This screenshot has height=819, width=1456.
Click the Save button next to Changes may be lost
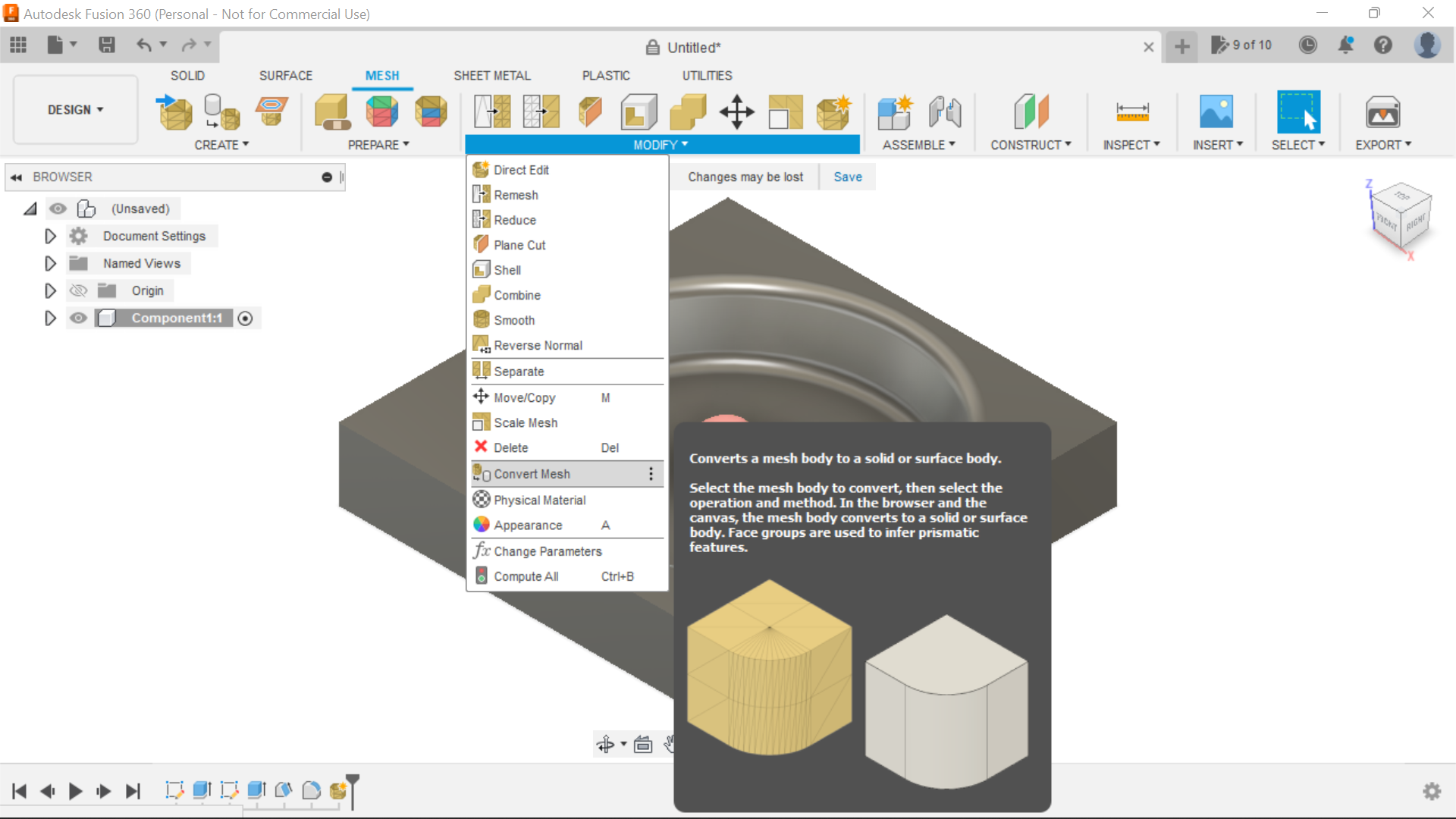(847, 177)
